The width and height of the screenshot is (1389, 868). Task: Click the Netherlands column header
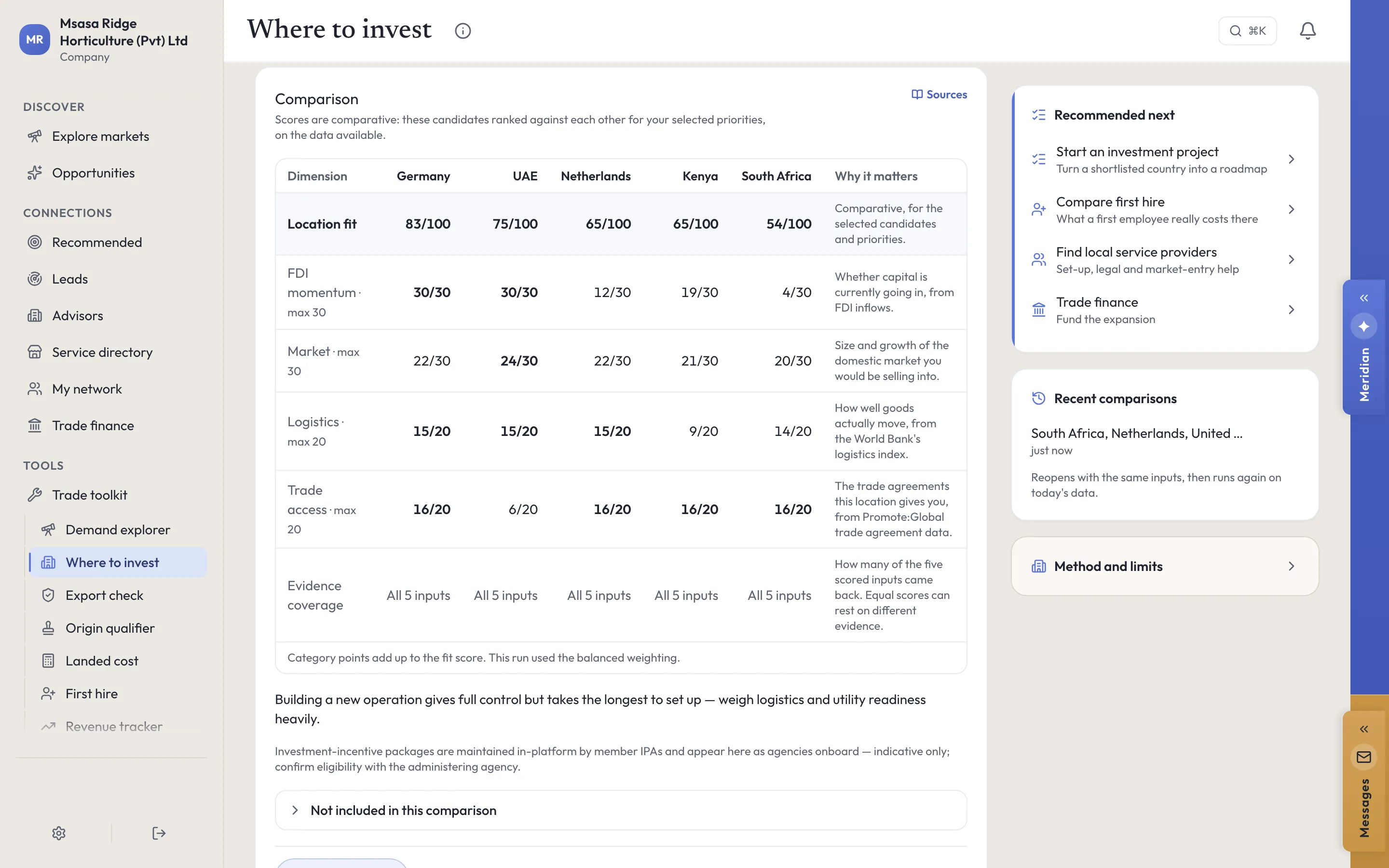point(596,176)
